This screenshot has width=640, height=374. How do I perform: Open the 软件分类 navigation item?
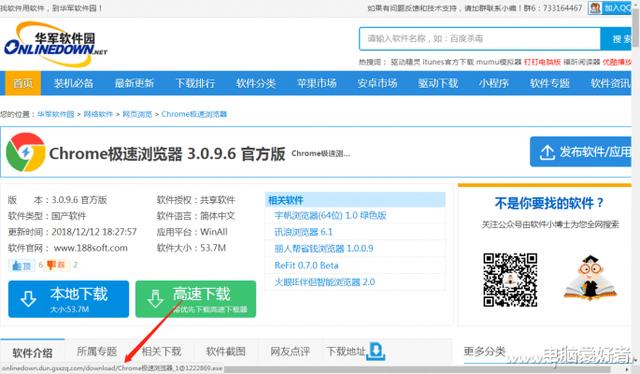coord(256,83)
